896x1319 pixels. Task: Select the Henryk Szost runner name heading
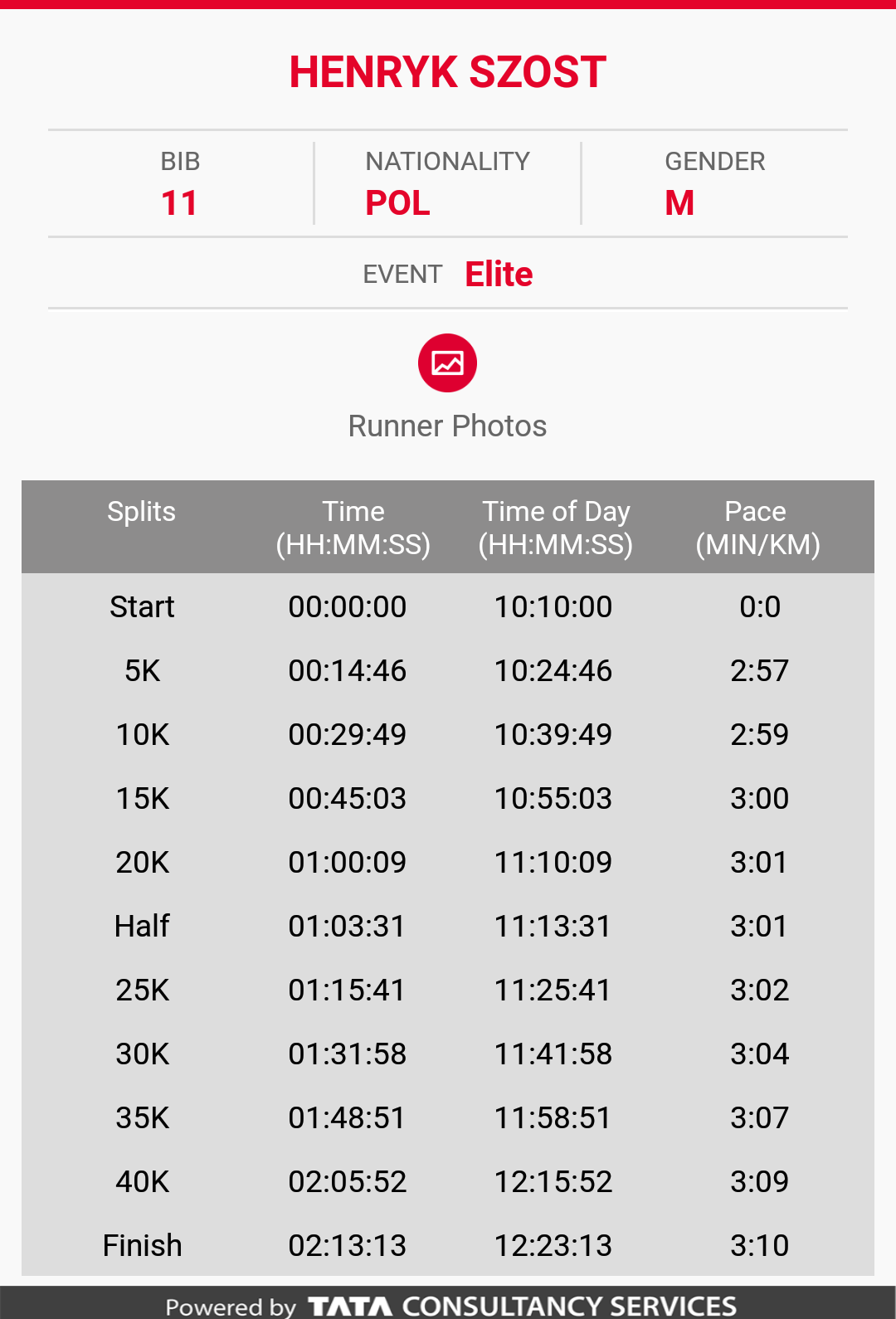point(447,72)
